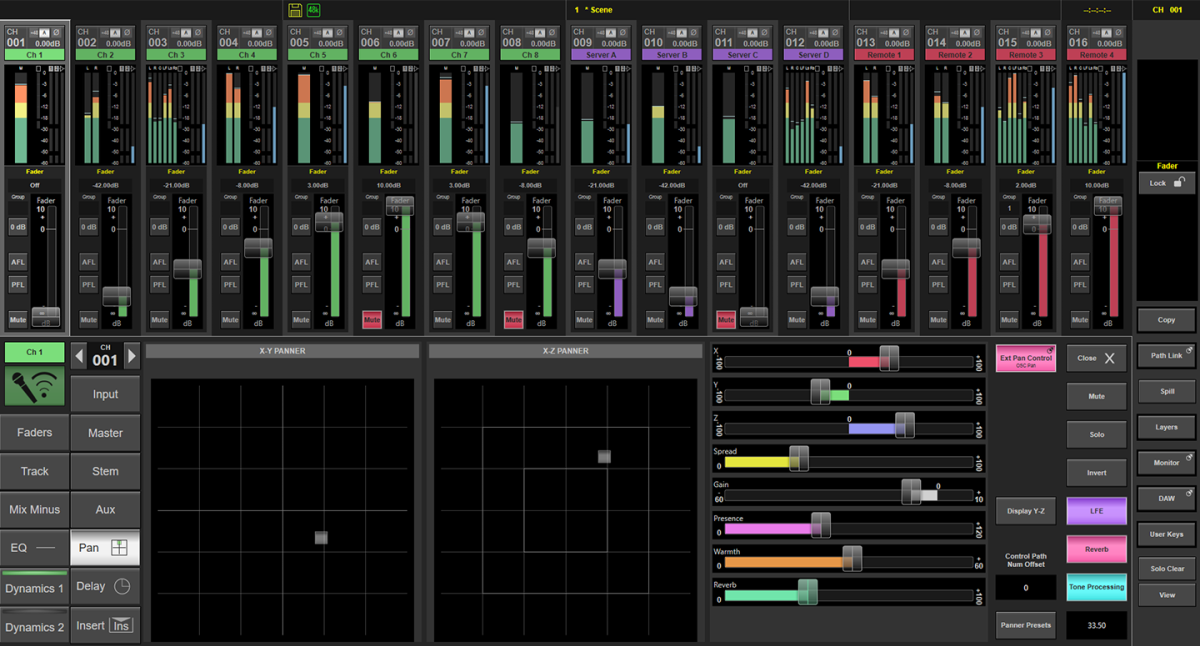Viewport: 1200px width, 646px height.
Task: Open the View options
Action: pyautogui.click(x=1166, y=595)
